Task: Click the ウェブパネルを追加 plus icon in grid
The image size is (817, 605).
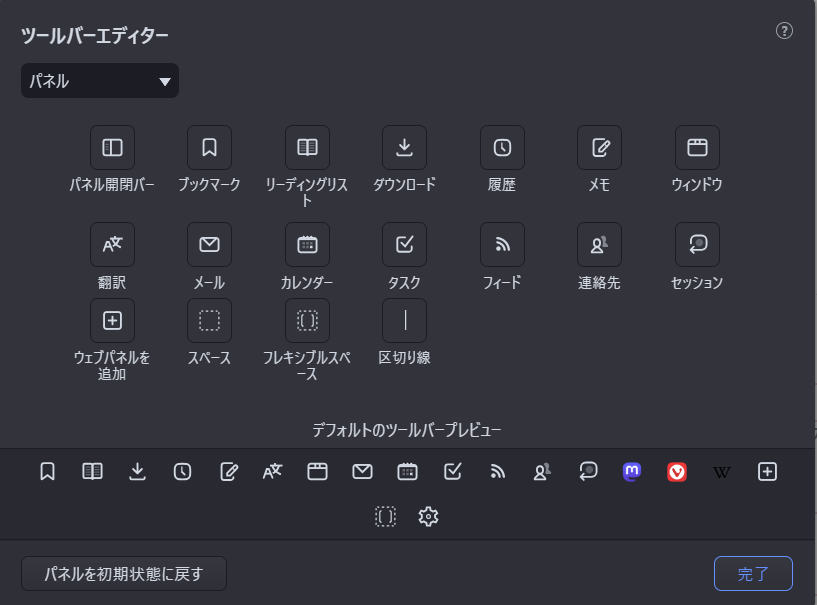Action: coord(112,320)
